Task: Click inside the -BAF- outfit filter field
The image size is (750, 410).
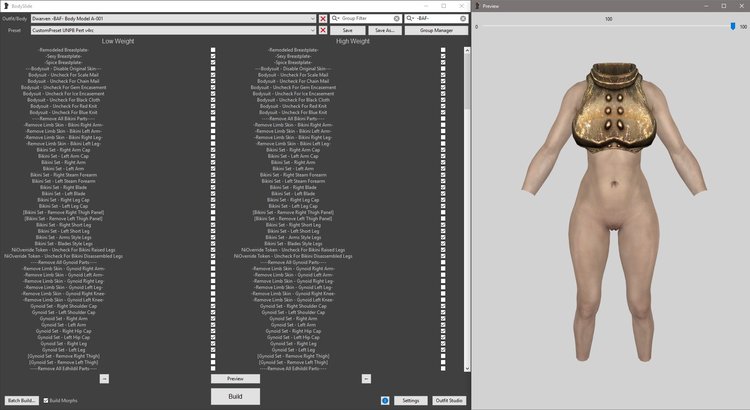Action: (x=437, y=19)
